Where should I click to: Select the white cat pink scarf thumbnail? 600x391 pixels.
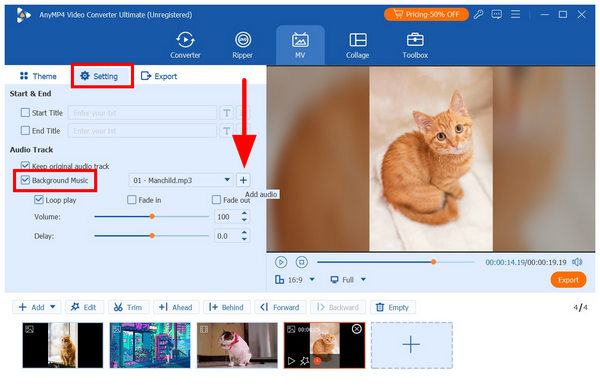pos(237,345)
